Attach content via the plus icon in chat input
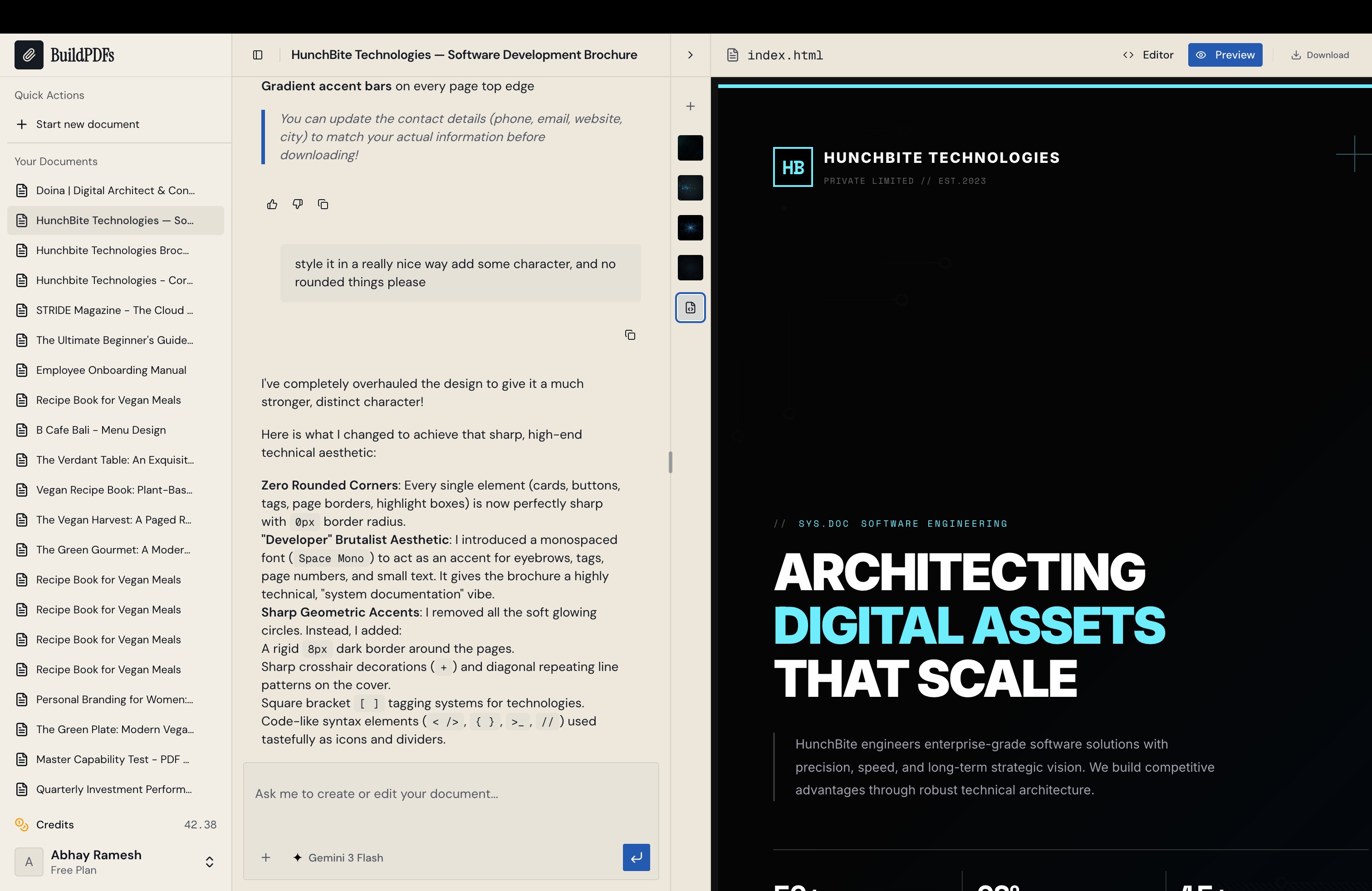Image resolution: width=1372 pixels, height=891 pixels. (x=266, y=857)
